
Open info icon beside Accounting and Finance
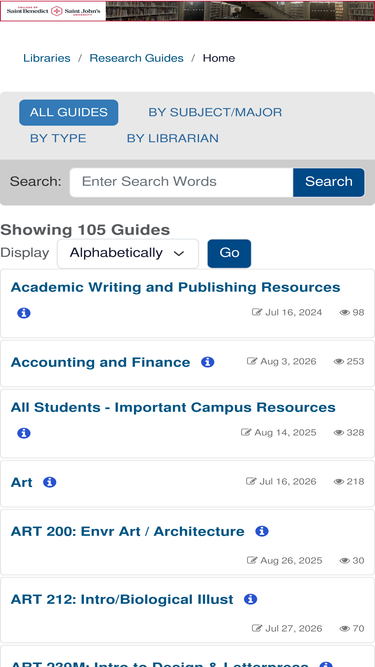pos(207,362)
